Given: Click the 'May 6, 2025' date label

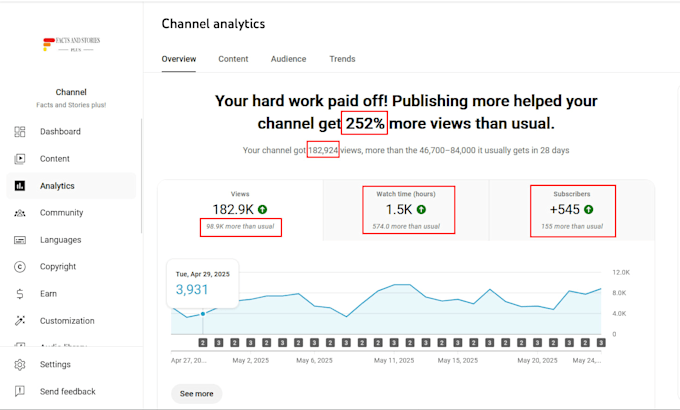Looking at the screenshot, I should [x=314, y=361].
